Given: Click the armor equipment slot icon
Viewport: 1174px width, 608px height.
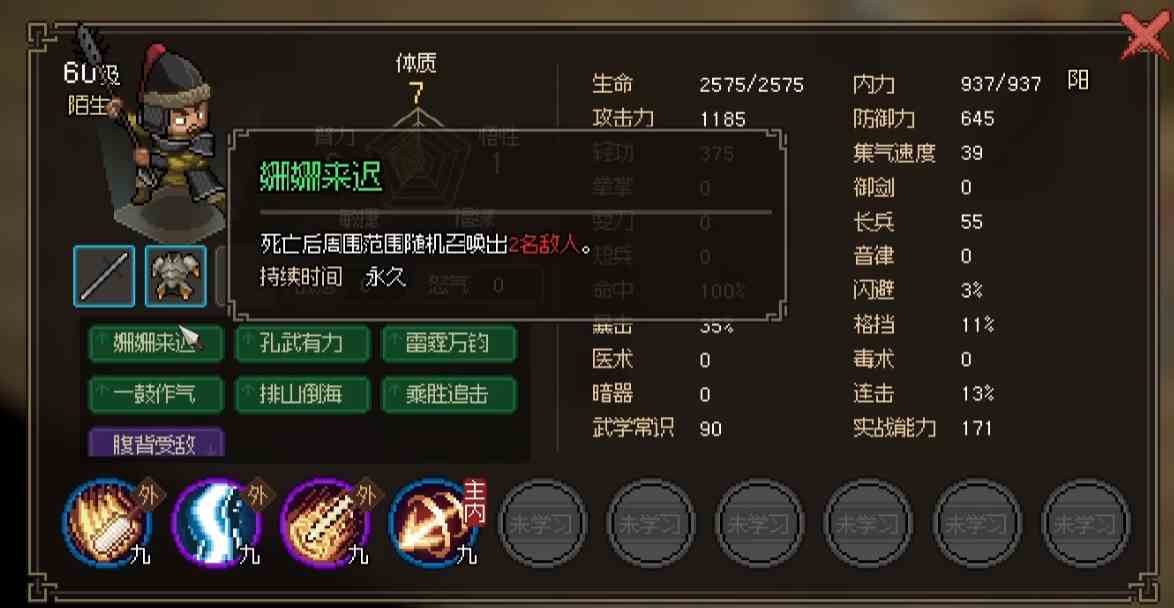Looking at the screenshot, I should [x=175, y=276].
